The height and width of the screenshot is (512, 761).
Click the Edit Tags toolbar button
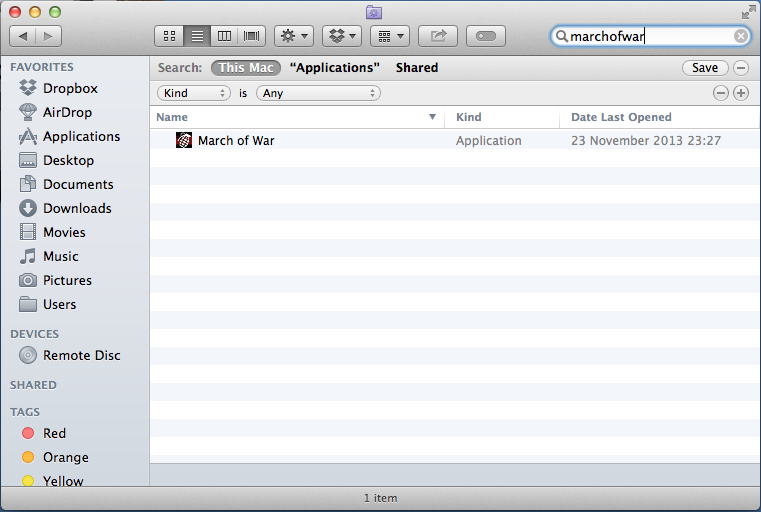click(x=486, y=36)
